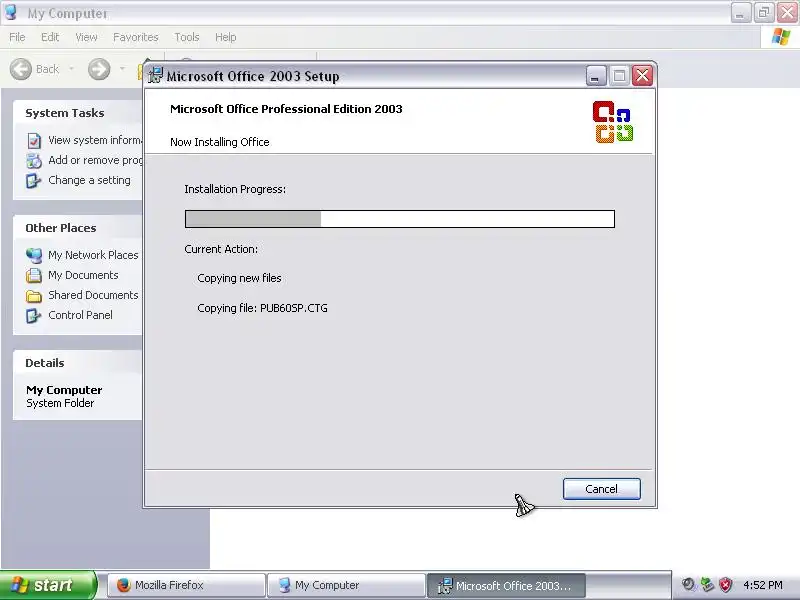Click the Microsoft Office logo icon
This screenshot has height=600, width=800.
612,122
